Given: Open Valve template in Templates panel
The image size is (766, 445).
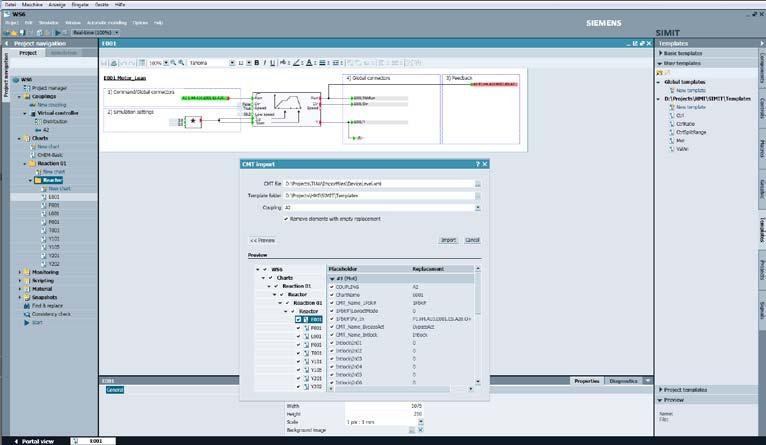Looking at the screenshot, I should point(682,148).
